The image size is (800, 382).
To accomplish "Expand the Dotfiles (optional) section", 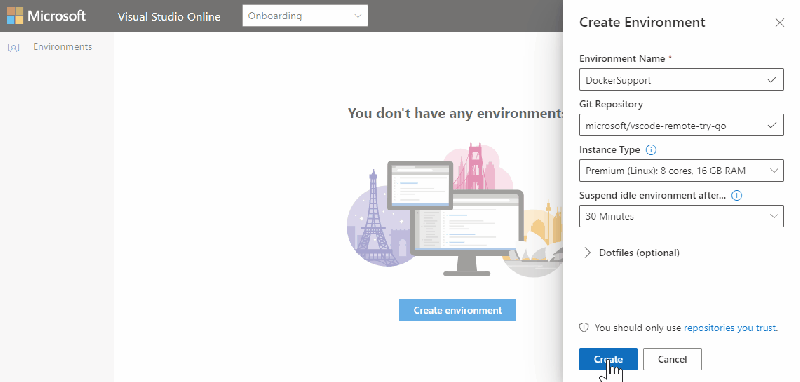I will 631,252.
